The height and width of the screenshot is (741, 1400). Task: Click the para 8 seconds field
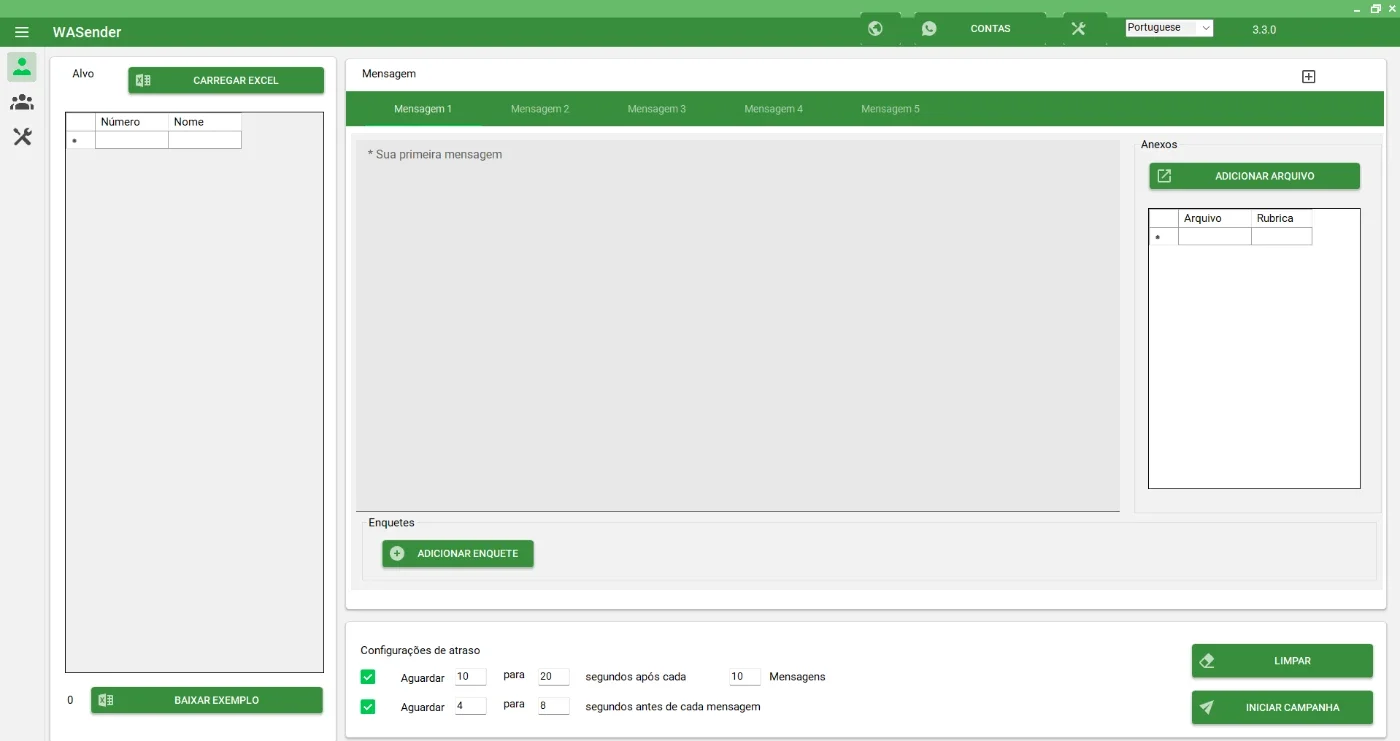coord(553,706)
